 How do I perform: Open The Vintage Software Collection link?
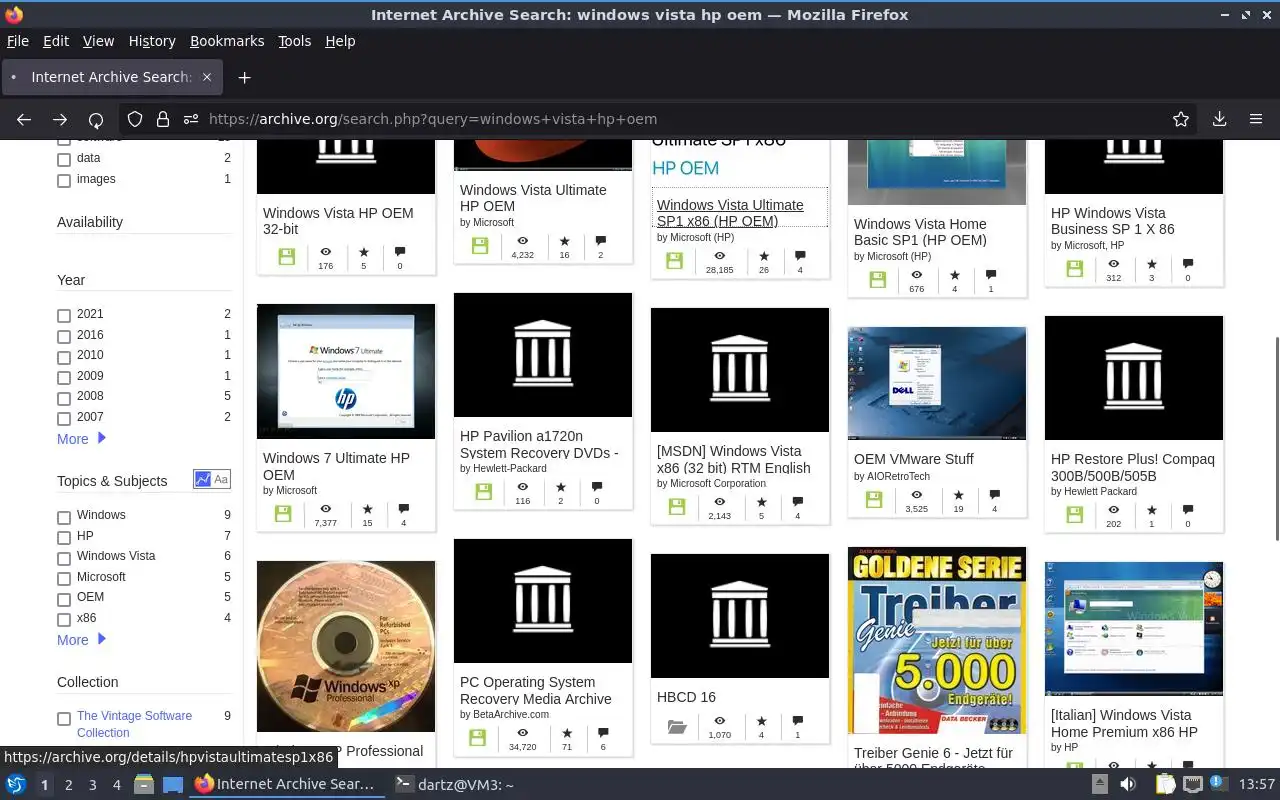pos(134,724)
